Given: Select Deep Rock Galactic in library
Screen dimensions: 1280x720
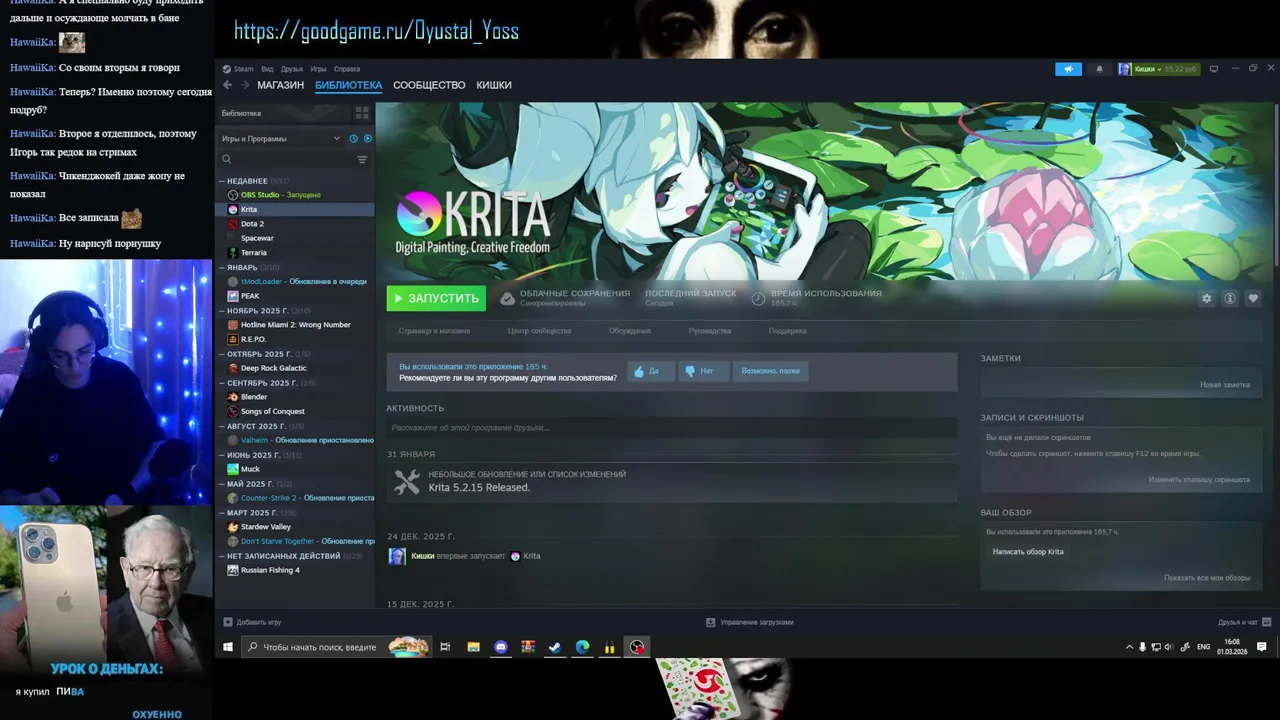Looking at the screenshot, I should pyautogui.click(x=295, y=368).
